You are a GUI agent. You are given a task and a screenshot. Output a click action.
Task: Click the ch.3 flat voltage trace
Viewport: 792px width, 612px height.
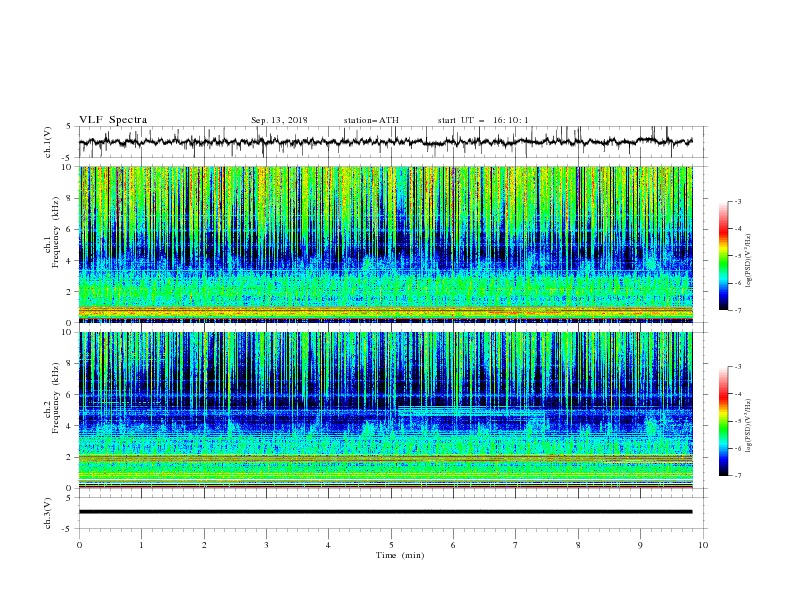point(385,512)
